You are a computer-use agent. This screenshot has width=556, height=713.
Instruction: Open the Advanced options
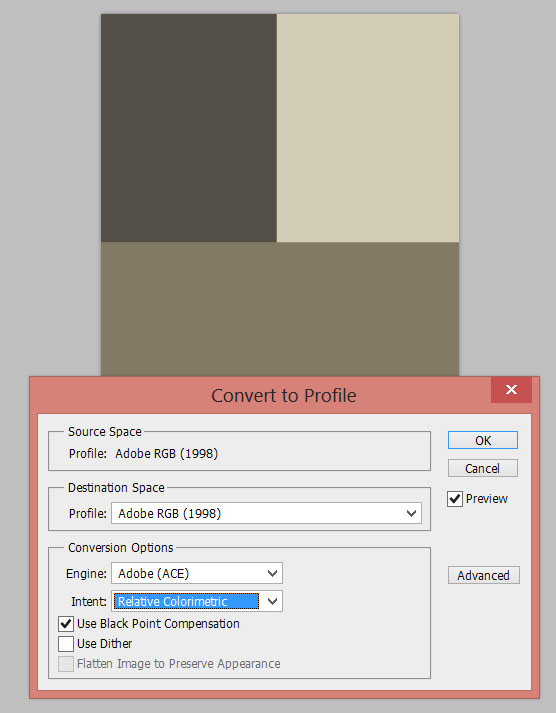click(483, 575)
